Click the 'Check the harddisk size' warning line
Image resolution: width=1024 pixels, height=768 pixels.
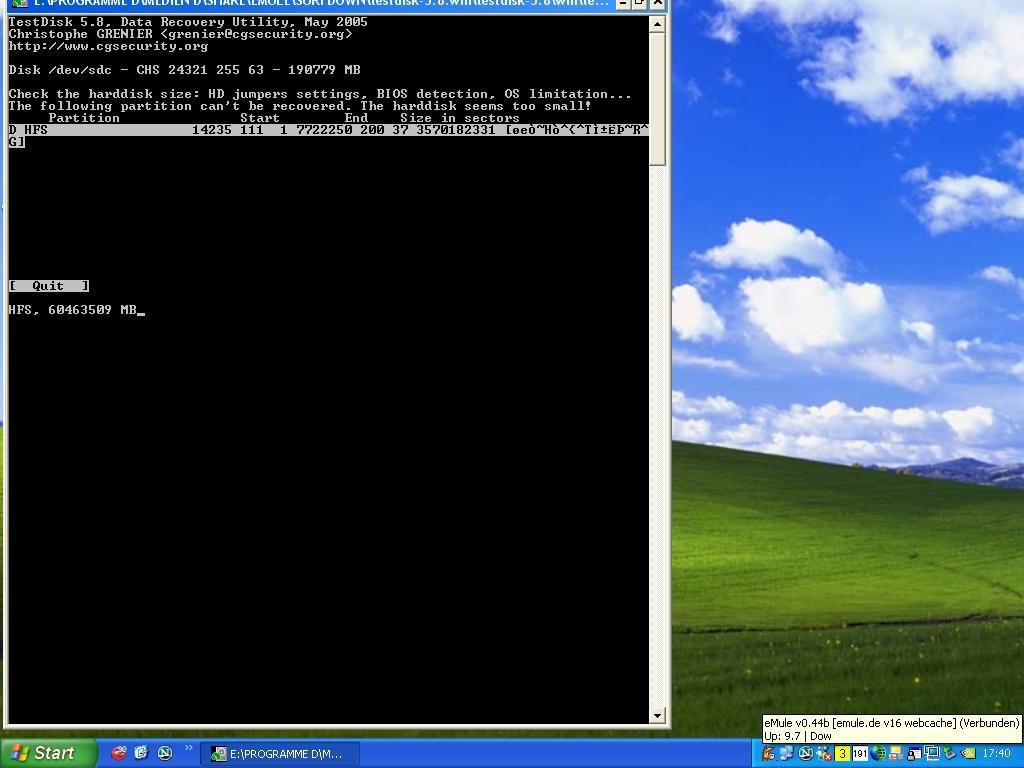click(x=320, y=94)
